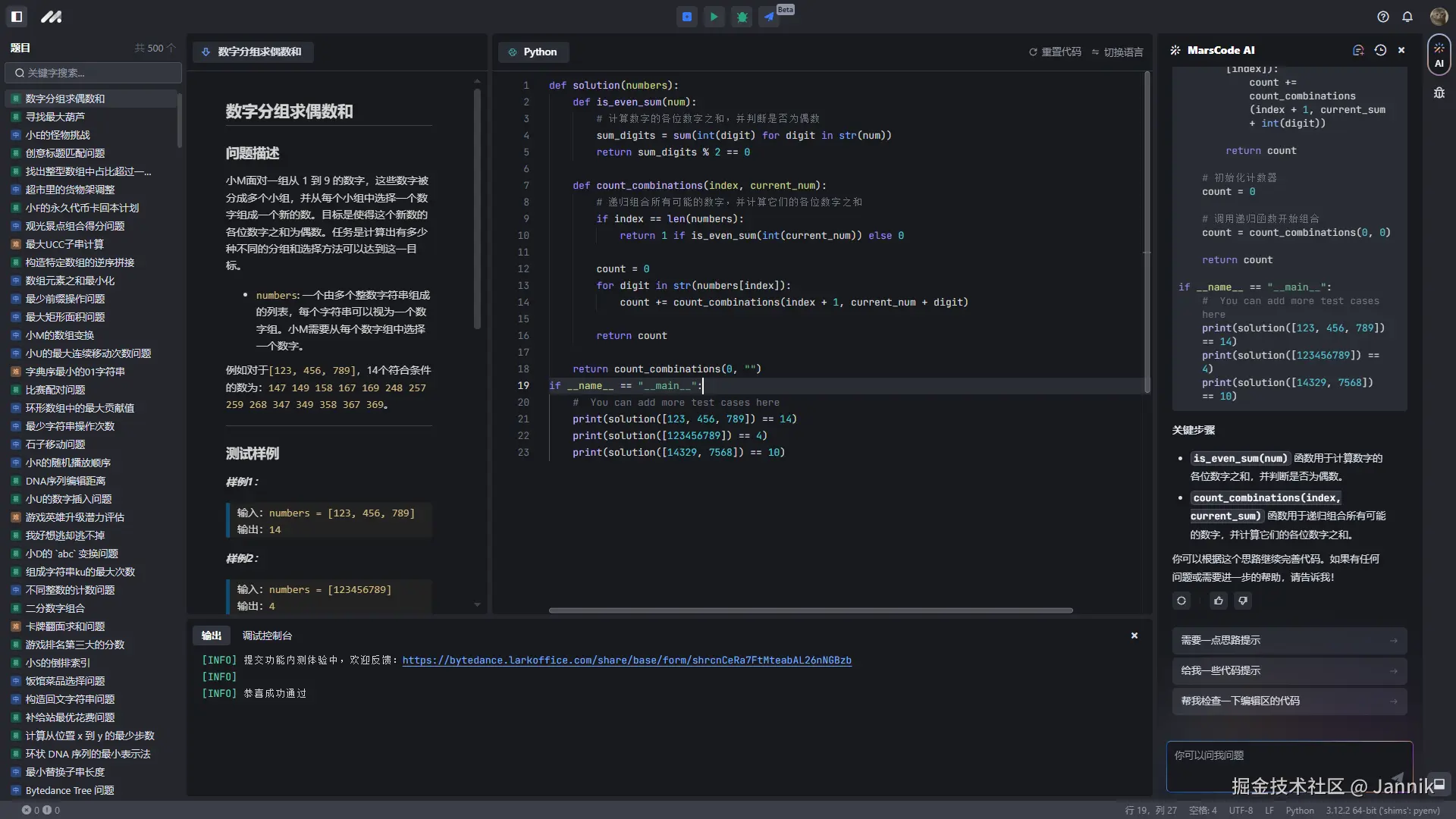The width and height of the screenshot is (1456, 819).
Task: Regenerate the AI response with the refresh icon
Action: pos(1181,601)
